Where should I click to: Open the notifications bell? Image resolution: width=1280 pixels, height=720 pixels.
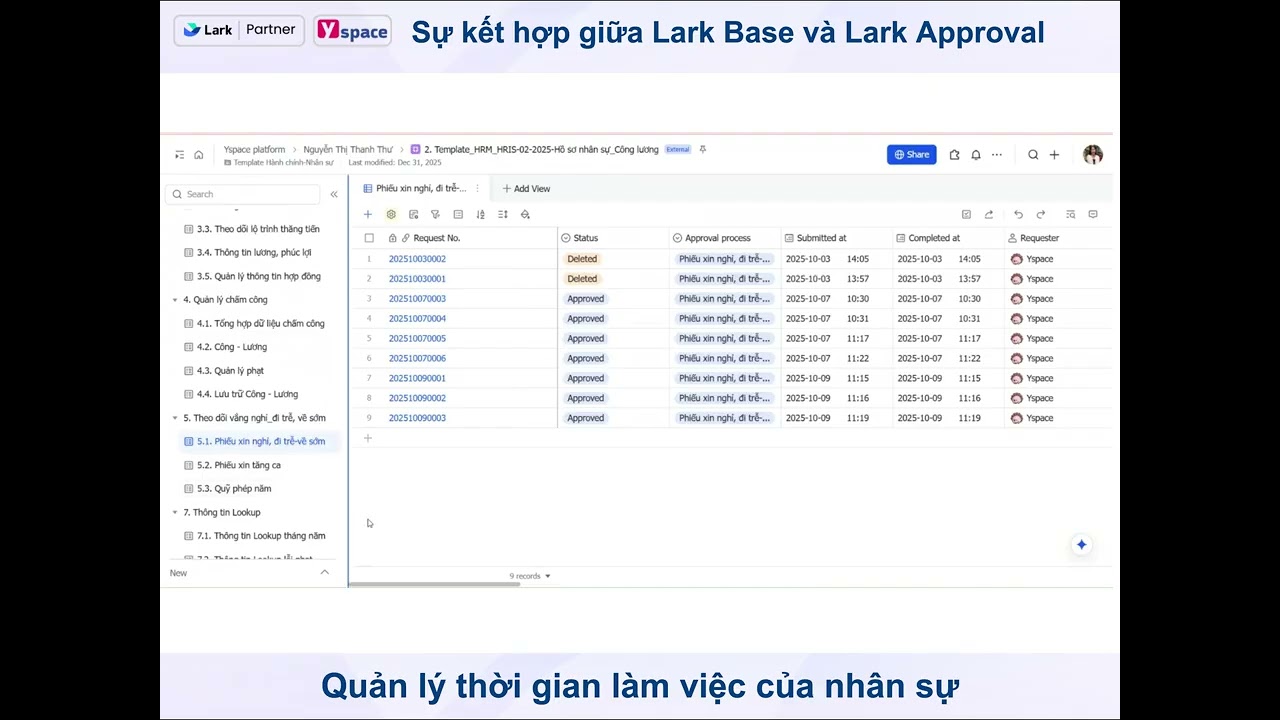pyautogui.click(x=976, y=155)
